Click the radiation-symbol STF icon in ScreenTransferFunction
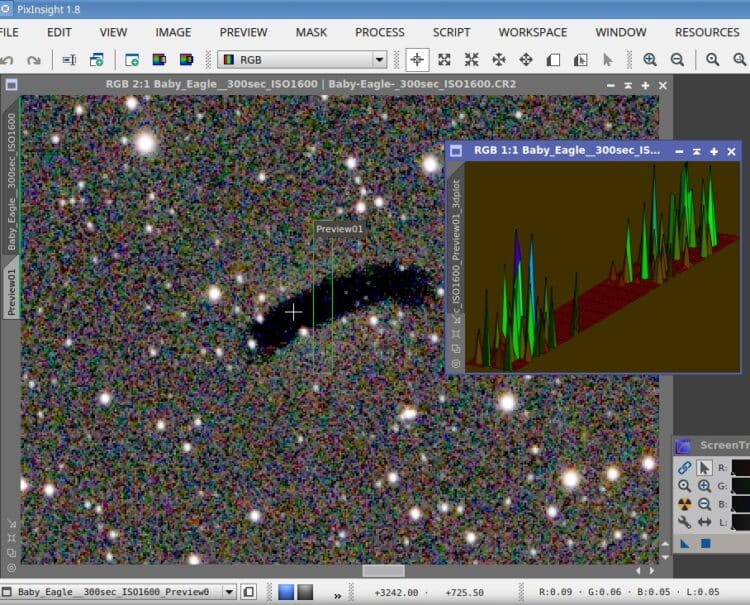 [x=684, y=504]
